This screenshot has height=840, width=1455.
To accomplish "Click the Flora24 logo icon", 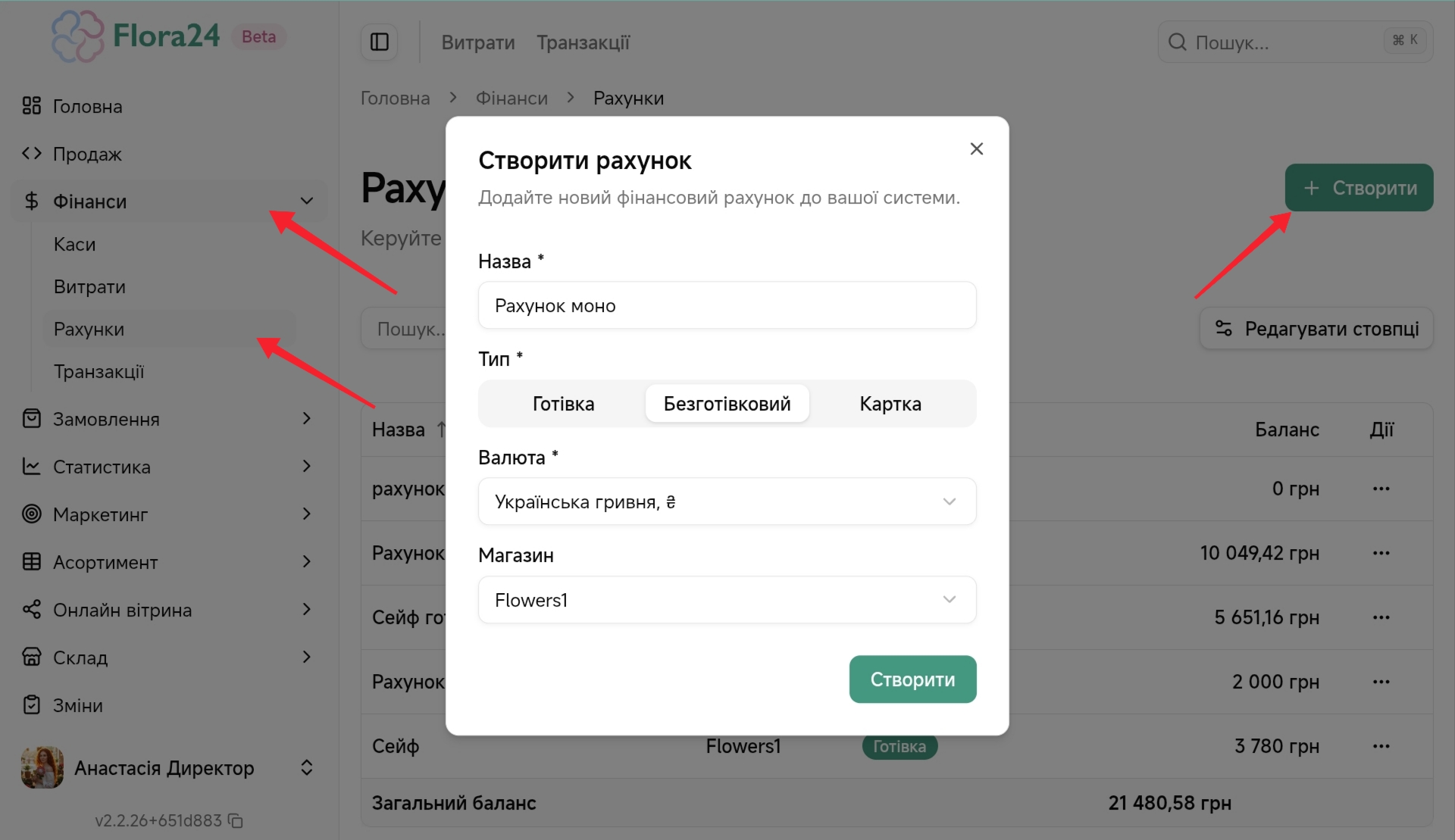I will (x=77, y=36).
